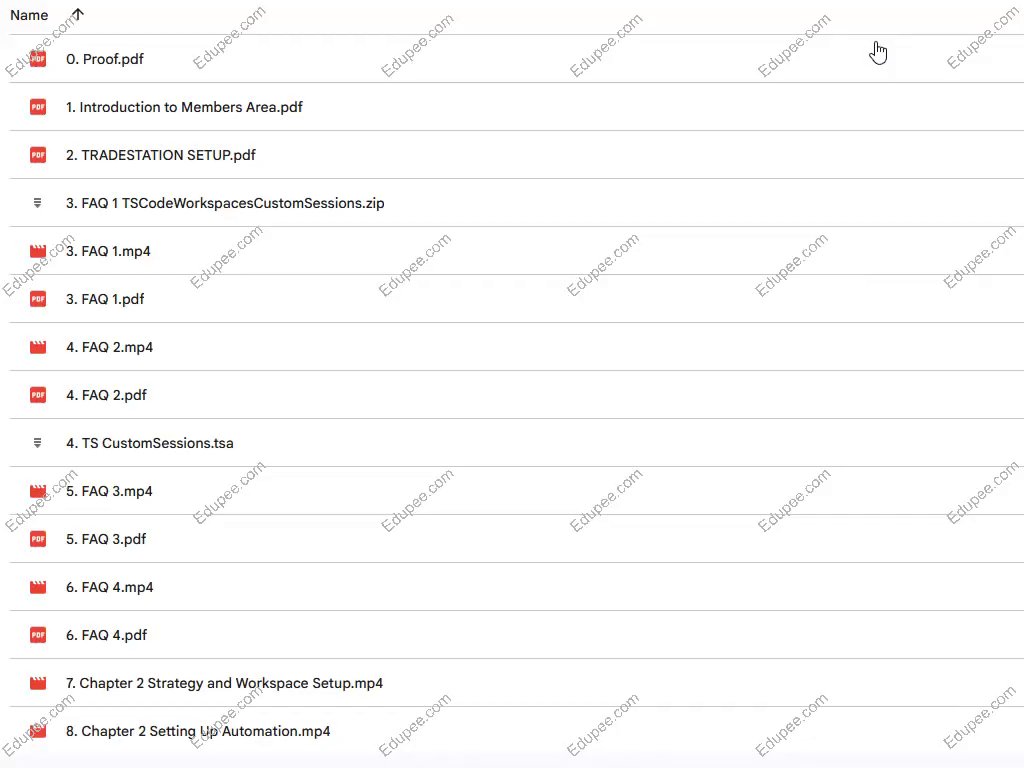Click file icon beside 4. TS CustomSessions.tsa
The image size is (1024, 768).
pyautogui.click(x=38, y=443)
